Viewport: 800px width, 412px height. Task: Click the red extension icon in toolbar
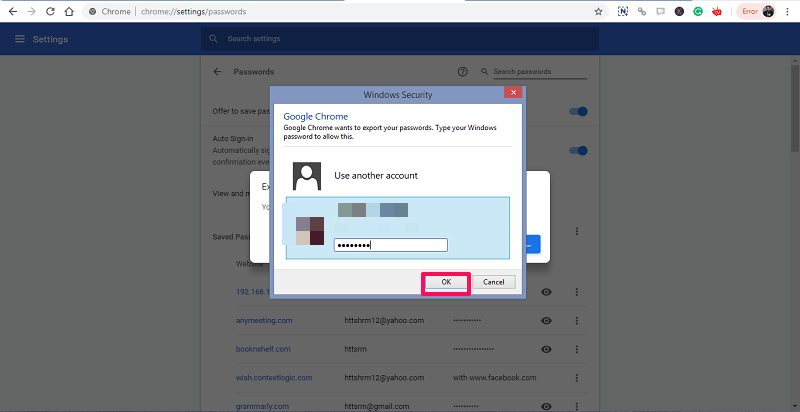(717, 11)
